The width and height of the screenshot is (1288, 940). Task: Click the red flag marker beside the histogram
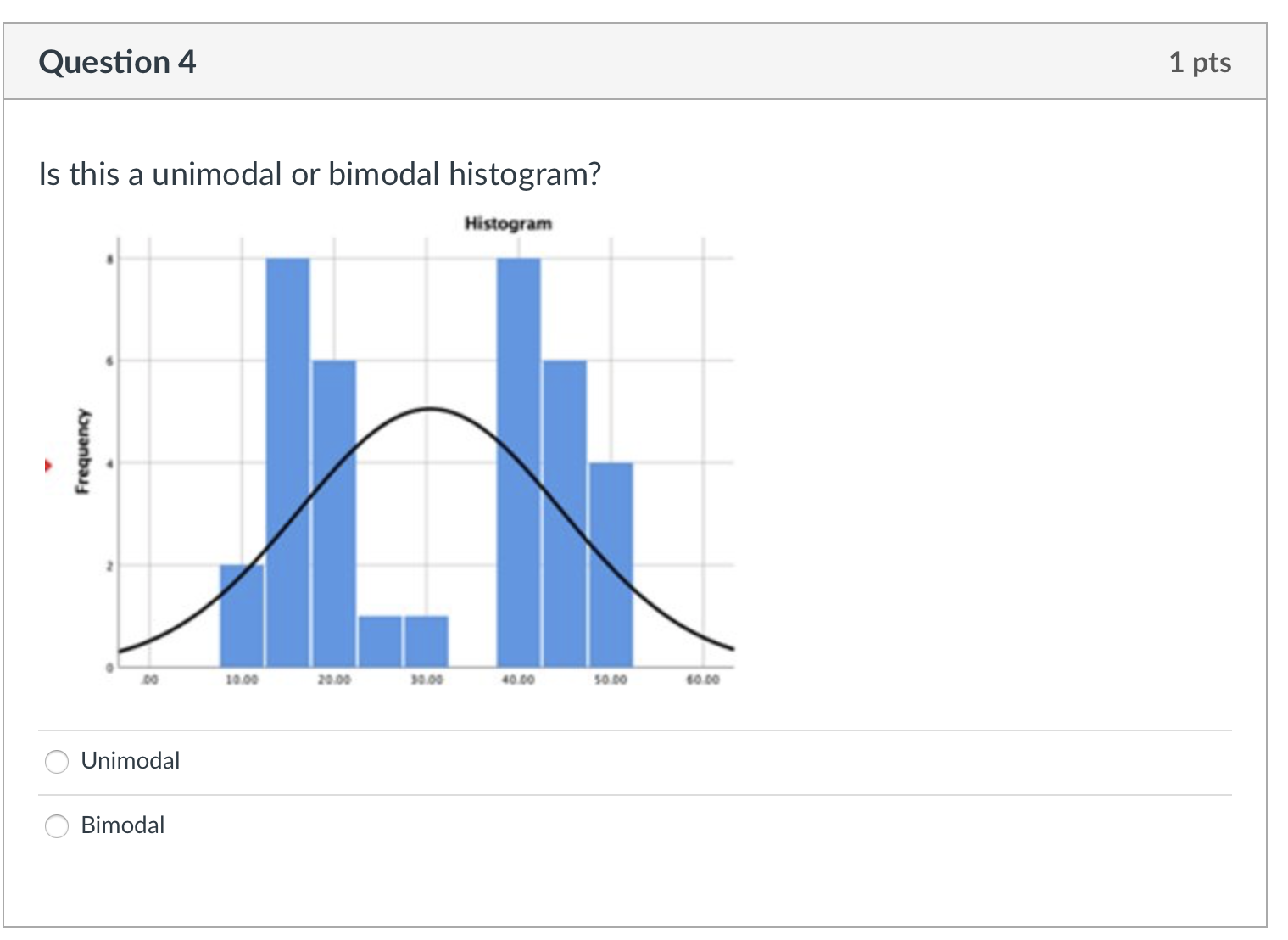48,464
